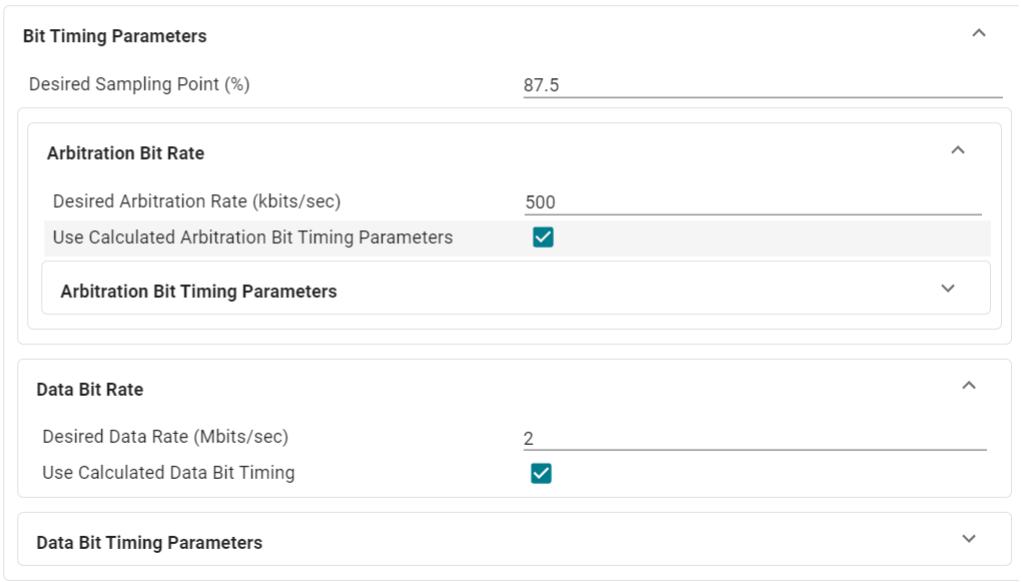1022x582 pixels.
Task: Click the Desired Arbitration Rate value field
Action: coord(752,202)
